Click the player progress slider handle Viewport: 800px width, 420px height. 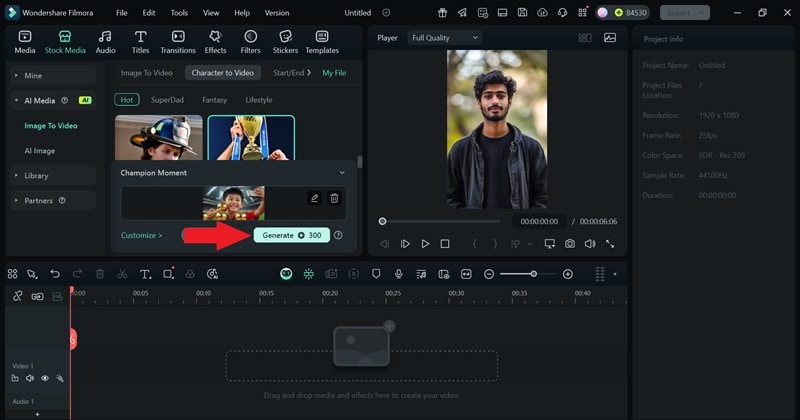[x=382, y=221]
